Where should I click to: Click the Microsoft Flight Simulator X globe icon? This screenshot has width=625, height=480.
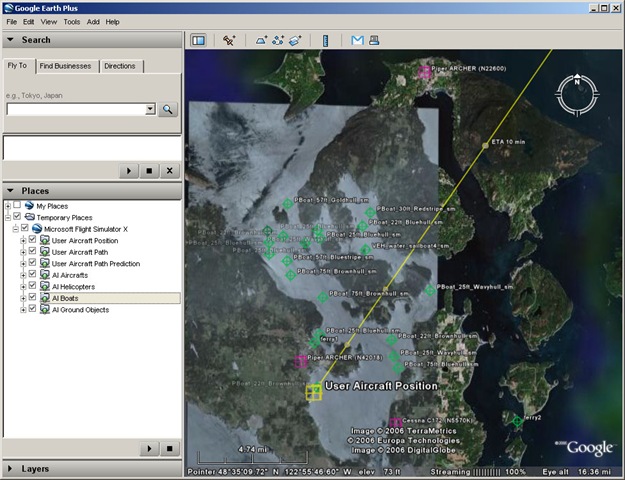pos(37,229)
